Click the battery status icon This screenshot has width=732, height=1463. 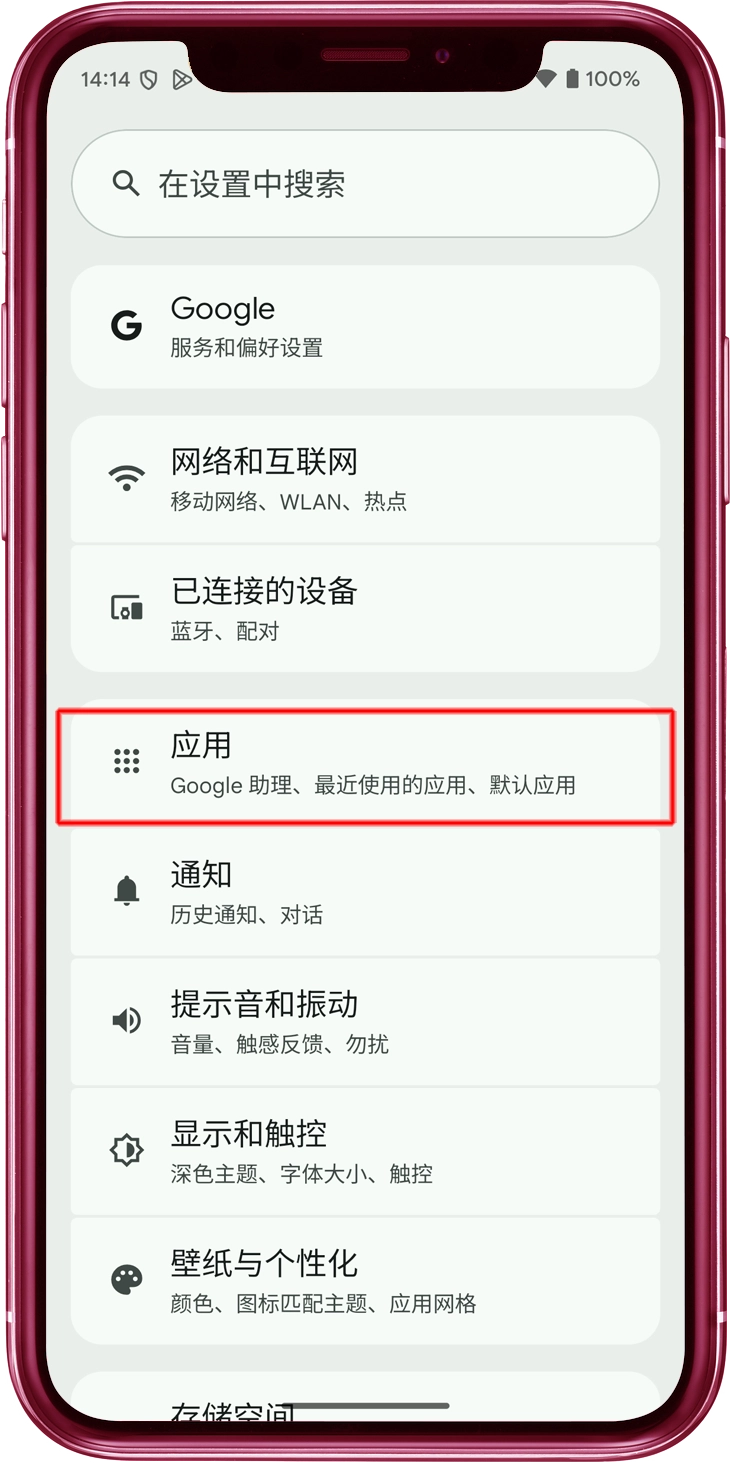tap(572, 79)
